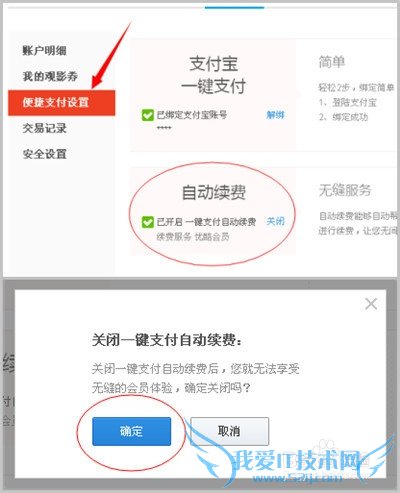Click the 关闭 link for auto-renewal
The width and height of the screenshot is (400, 493).
[275, 221]
